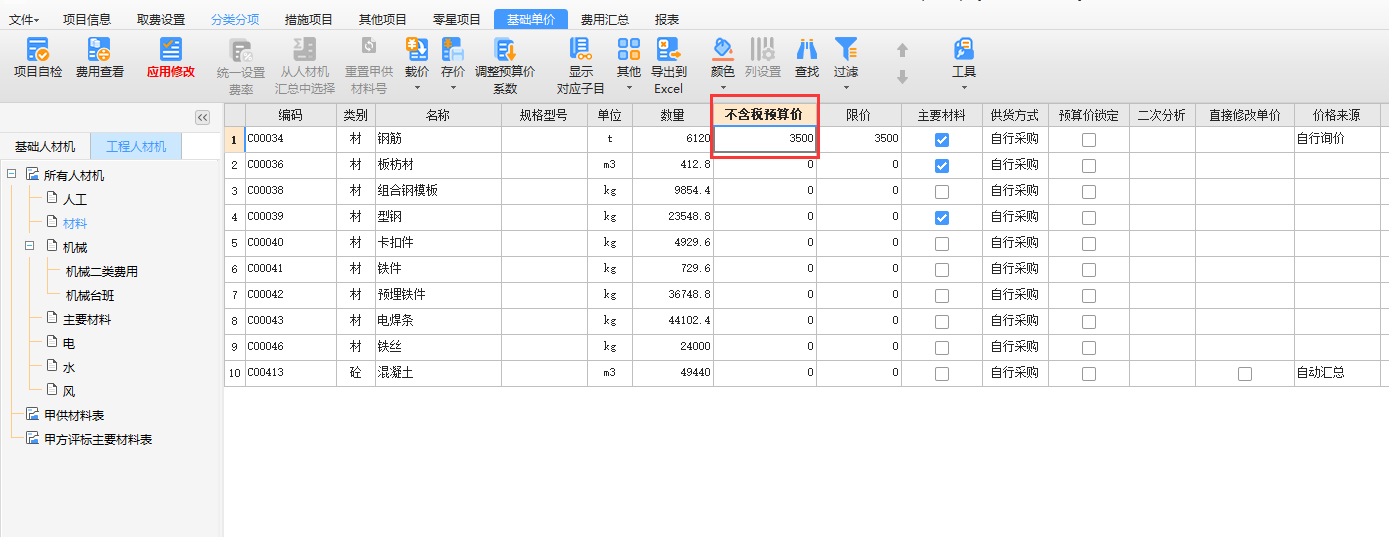Select 甲供材料表 in the tree
Image resolution: width=1389 pixels, height=537 pixels.
tap(74, 415)
